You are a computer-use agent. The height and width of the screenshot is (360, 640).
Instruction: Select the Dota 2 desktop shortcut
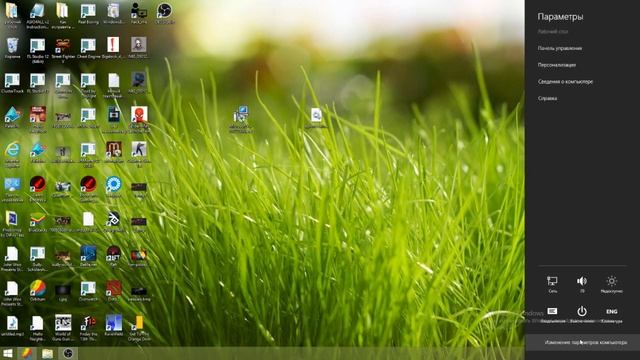(x=113, y=291)
